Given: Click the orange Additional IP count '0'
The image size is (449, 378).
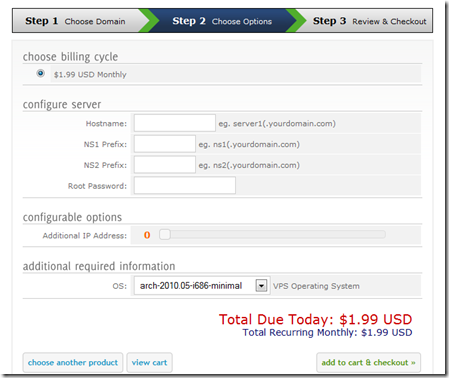Looking at the screenshot, I should [x=147, y=235].
